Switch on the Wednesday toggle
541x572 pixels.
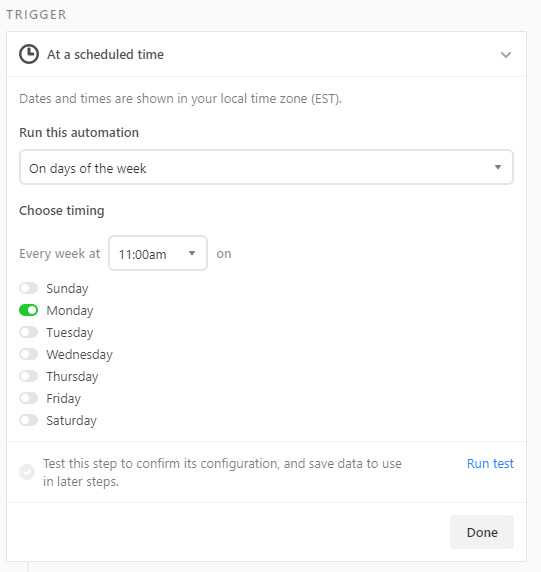(28, 354)
